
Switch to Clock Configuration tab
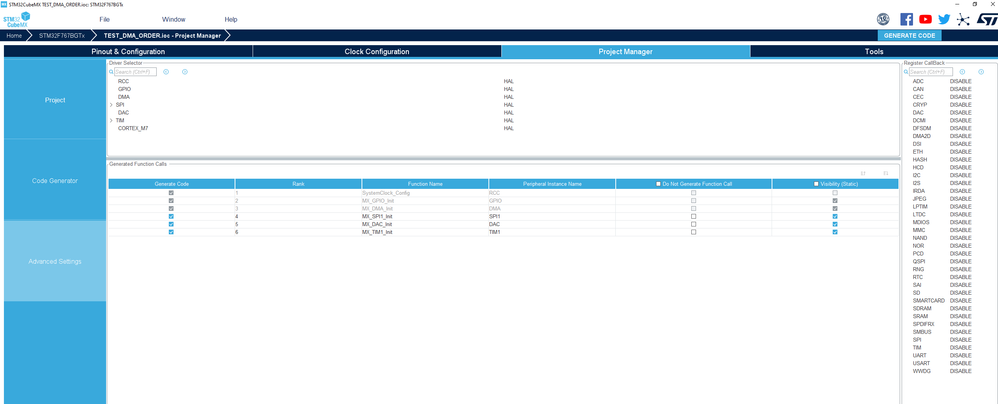click(377, 52)
